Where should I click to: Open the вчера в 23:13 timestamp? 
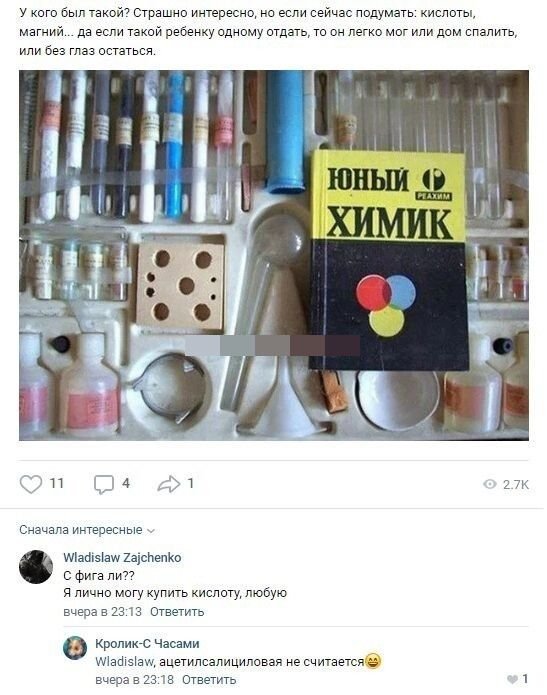tap(102, 612)
